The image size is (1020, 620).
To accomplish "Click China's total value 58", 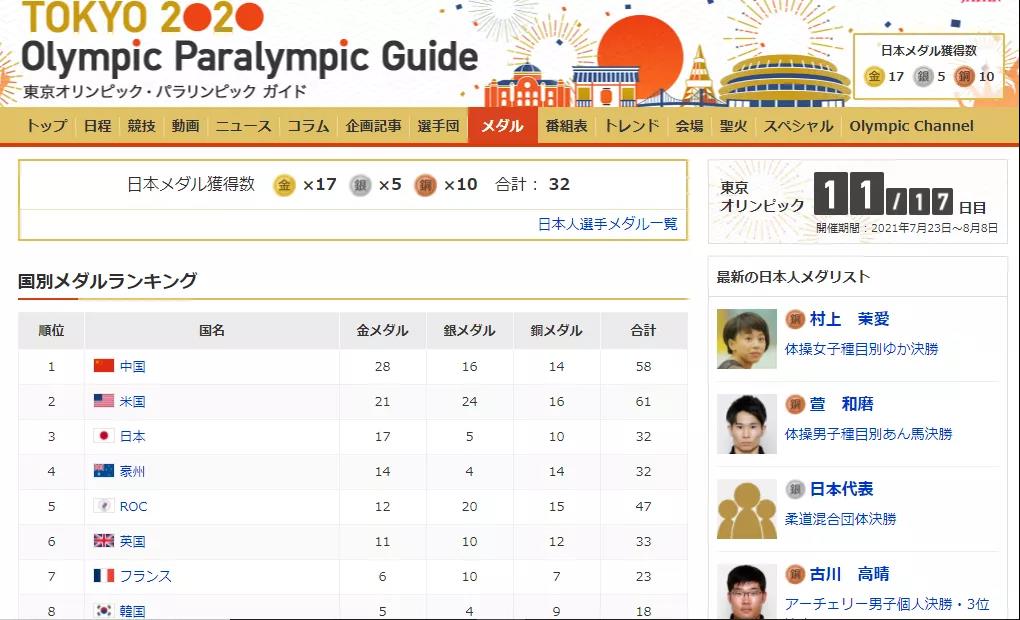I will pyautogui.click(x=643, y=366).
